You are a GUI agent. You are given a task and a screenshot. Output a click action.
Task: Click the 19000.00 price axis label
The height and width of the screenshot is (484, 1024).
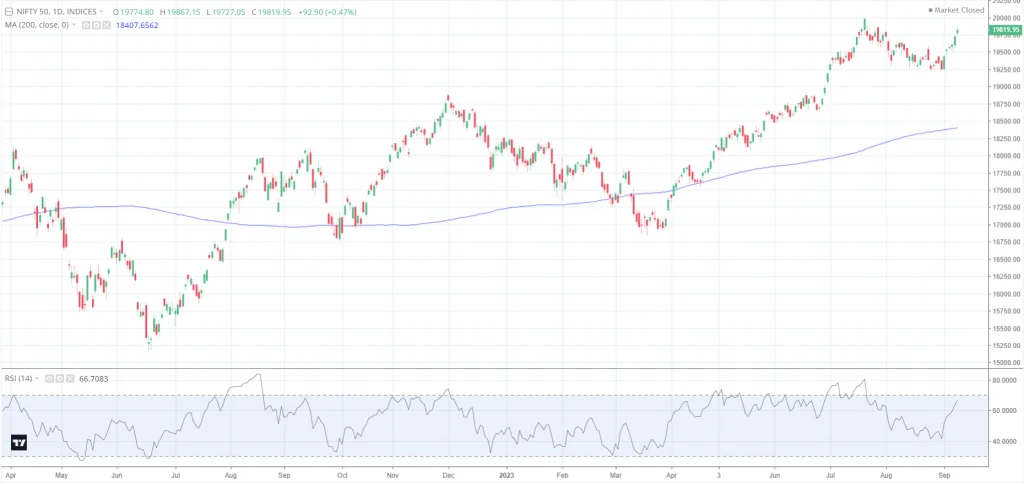click(x=1006, y=87)
